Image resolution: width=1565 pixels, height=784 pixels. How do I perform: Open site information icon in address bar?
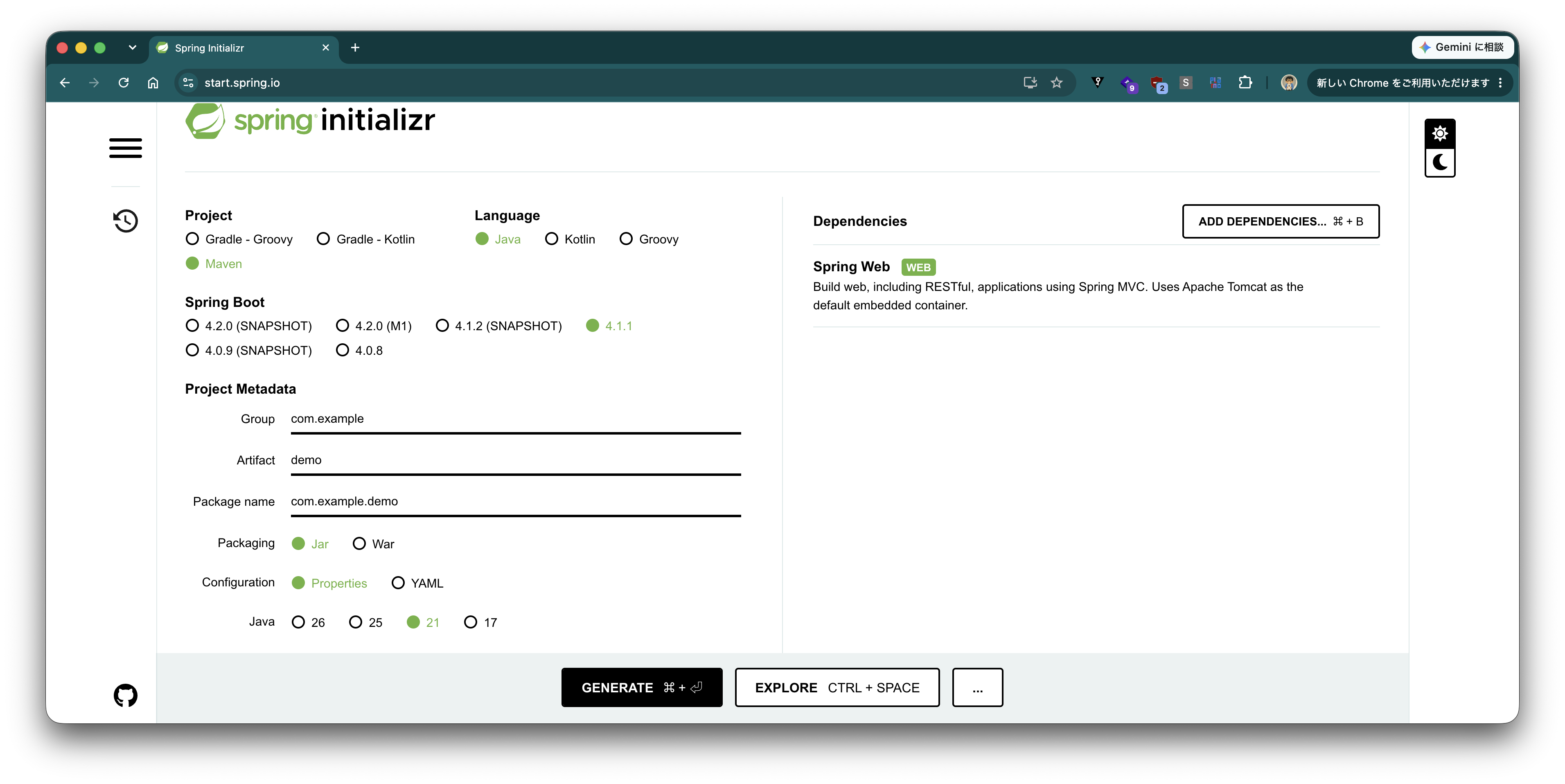click(x=188, y=83)
